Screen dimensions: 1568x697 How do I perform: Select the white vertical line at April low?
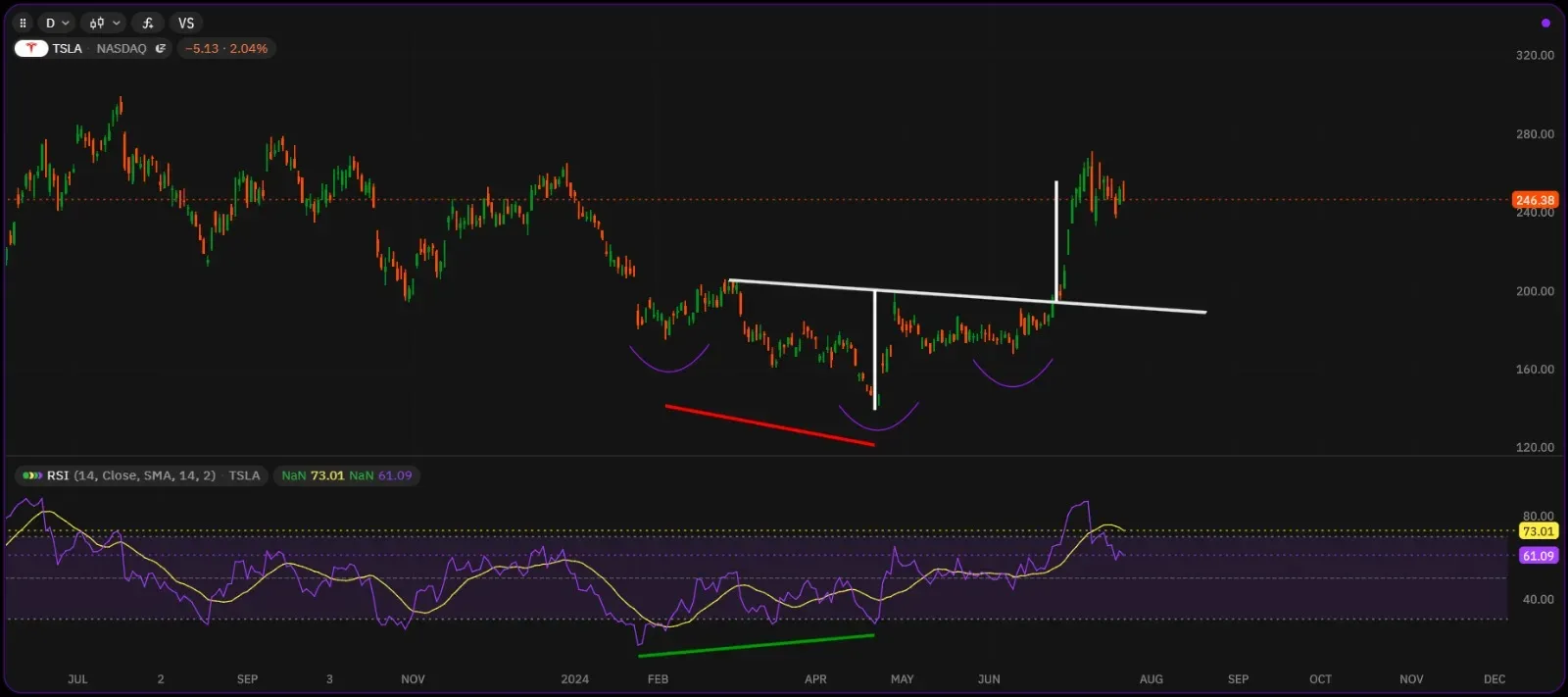(x=874, y=350)
